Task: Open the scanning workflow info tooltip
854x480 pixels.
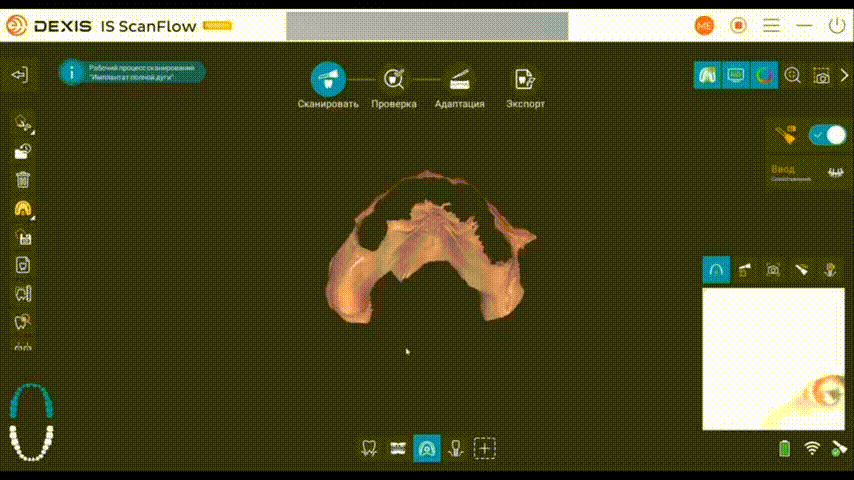Action: (x=132, y=72)
